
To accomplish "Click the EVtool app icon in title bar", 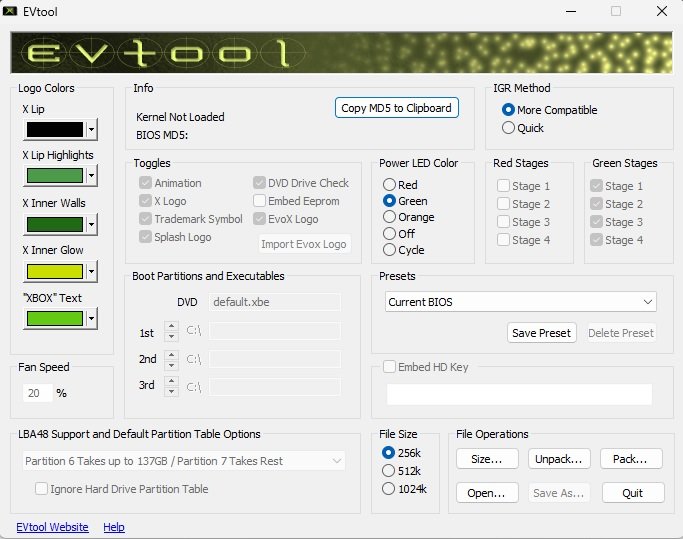I will [x=10, y=11].
